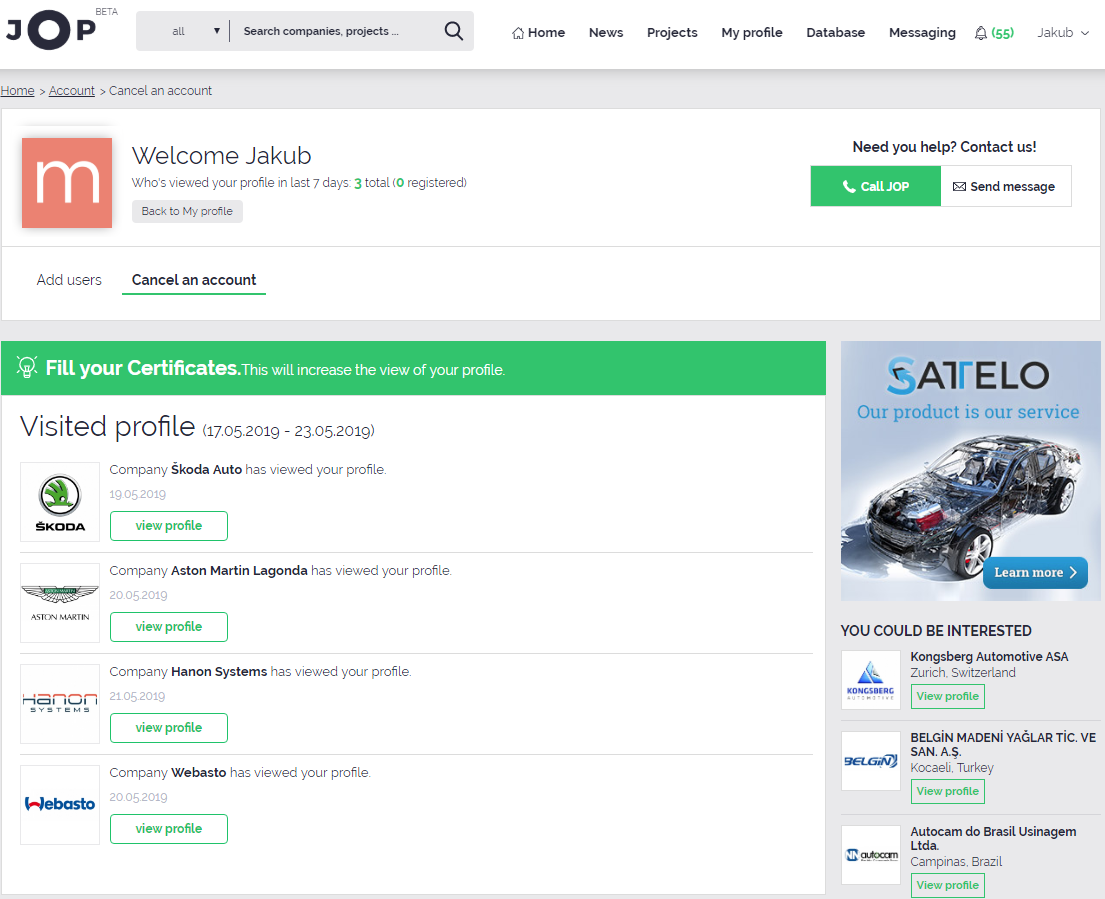Open Messaging from the navigation
Viewport: 1105px width, 899px height.
pos(922,32)
